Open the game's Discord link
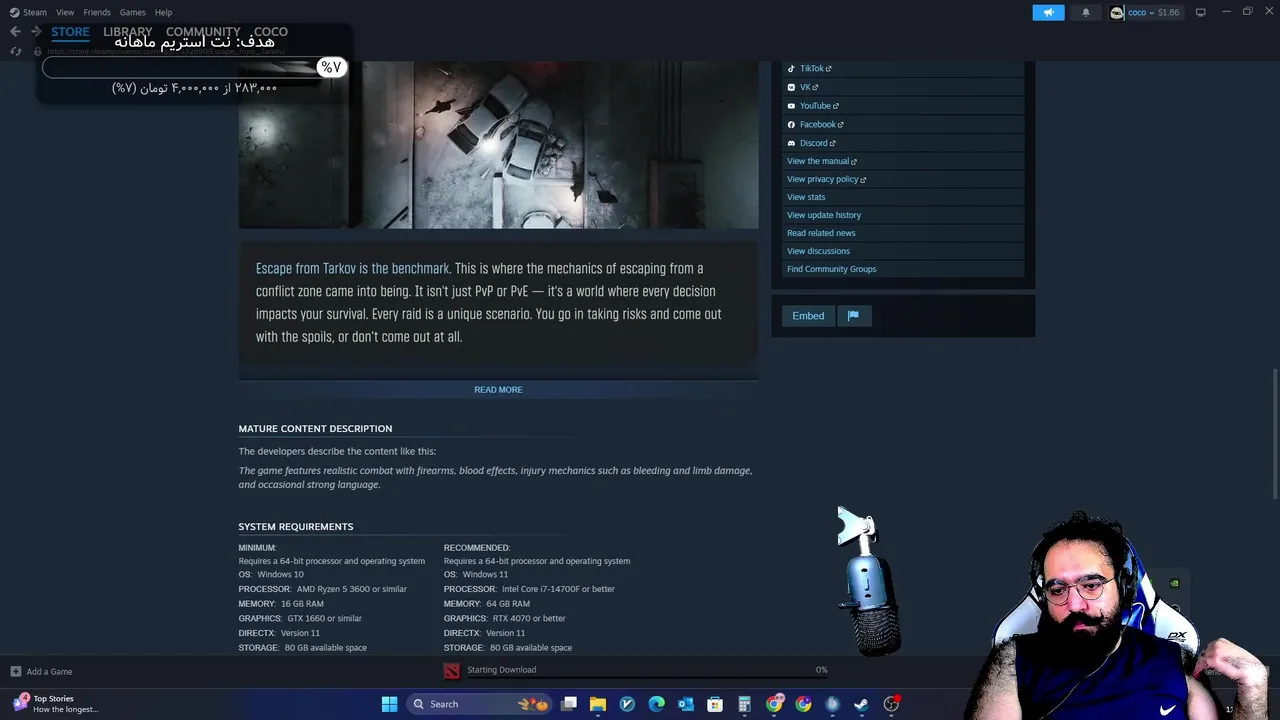This screenshot has width=1280, height=720. click(817, 143)
